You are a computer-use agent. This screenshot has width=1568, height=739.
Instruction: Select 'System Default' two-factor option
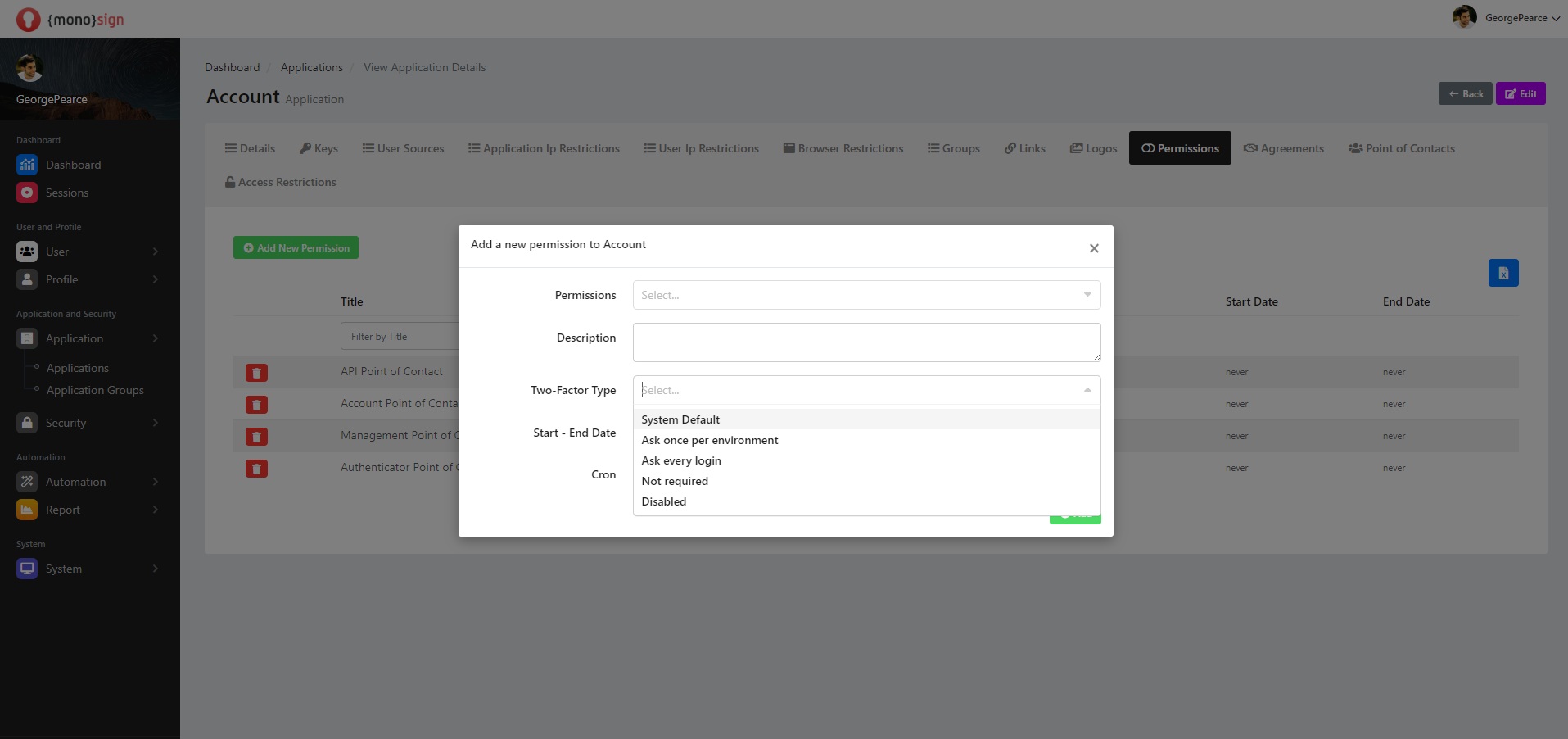click(x=680, y=419)
